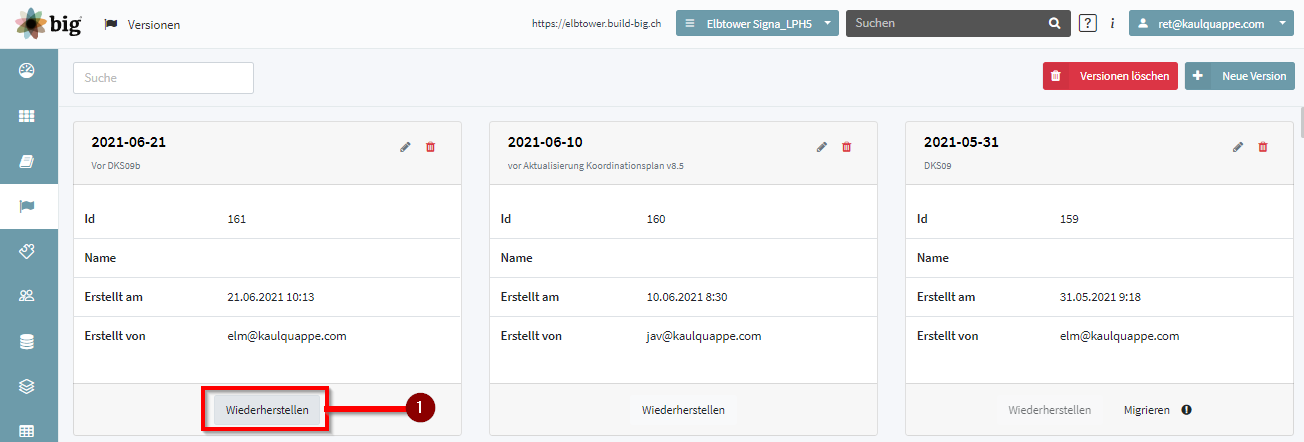1304x442 pixels.
Task: Click the Versionen page title
Action: (x=154, y=24)
